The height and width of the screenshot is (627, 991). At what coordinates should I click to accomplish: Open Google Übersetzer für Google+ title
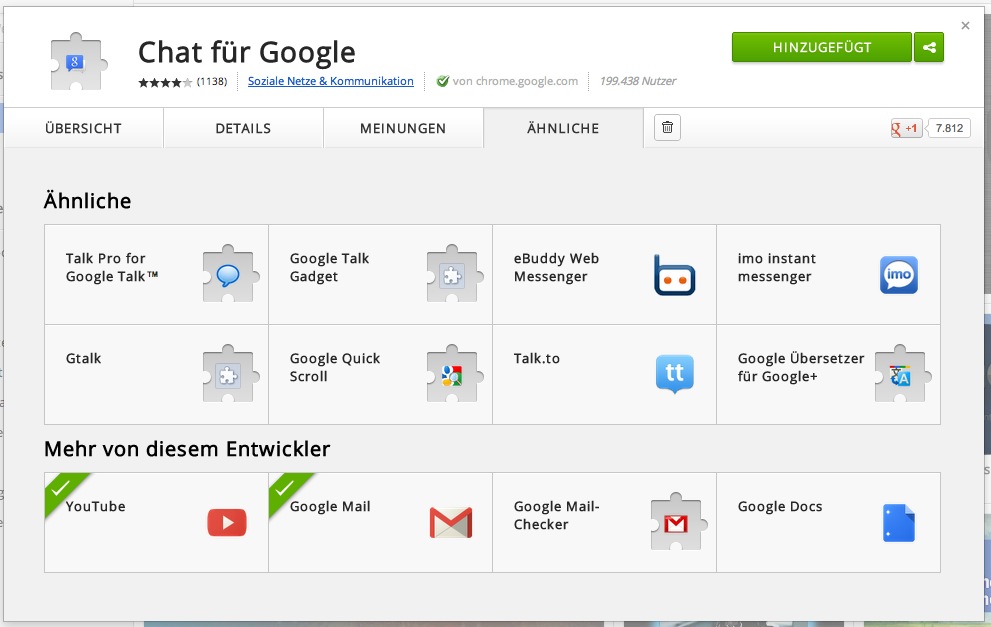801,367
